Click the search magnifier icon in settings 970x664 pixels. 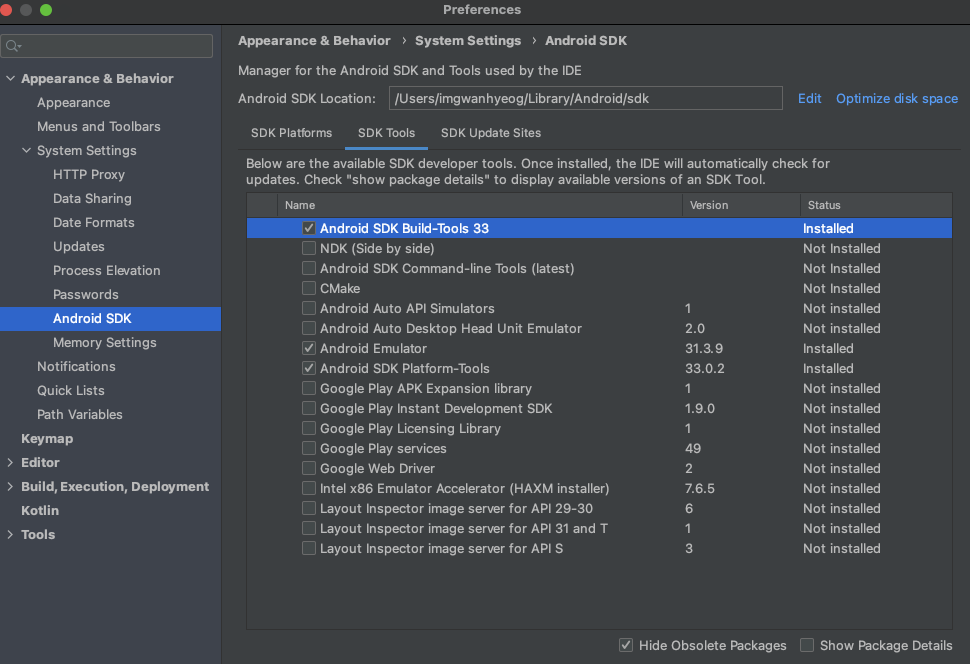(x=12, y=46)
